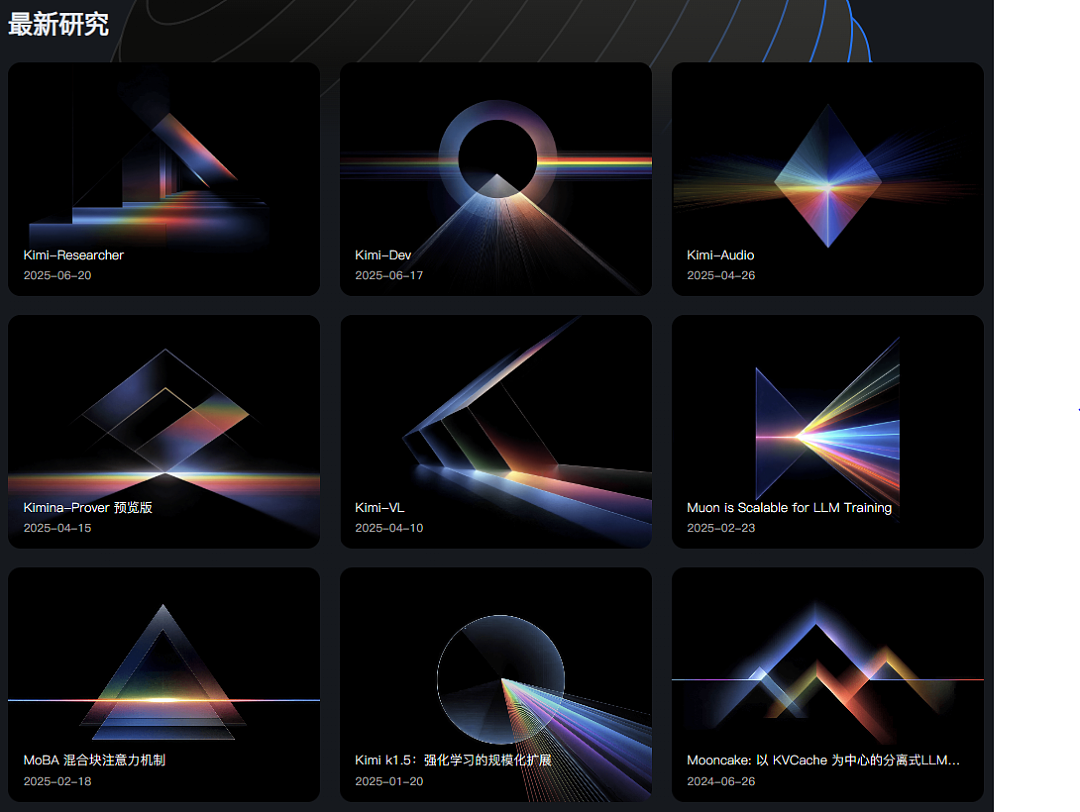This screenshot has width=1080, height=812.
Task: Open the Muon is Scalable card
Action: (828, 432)
